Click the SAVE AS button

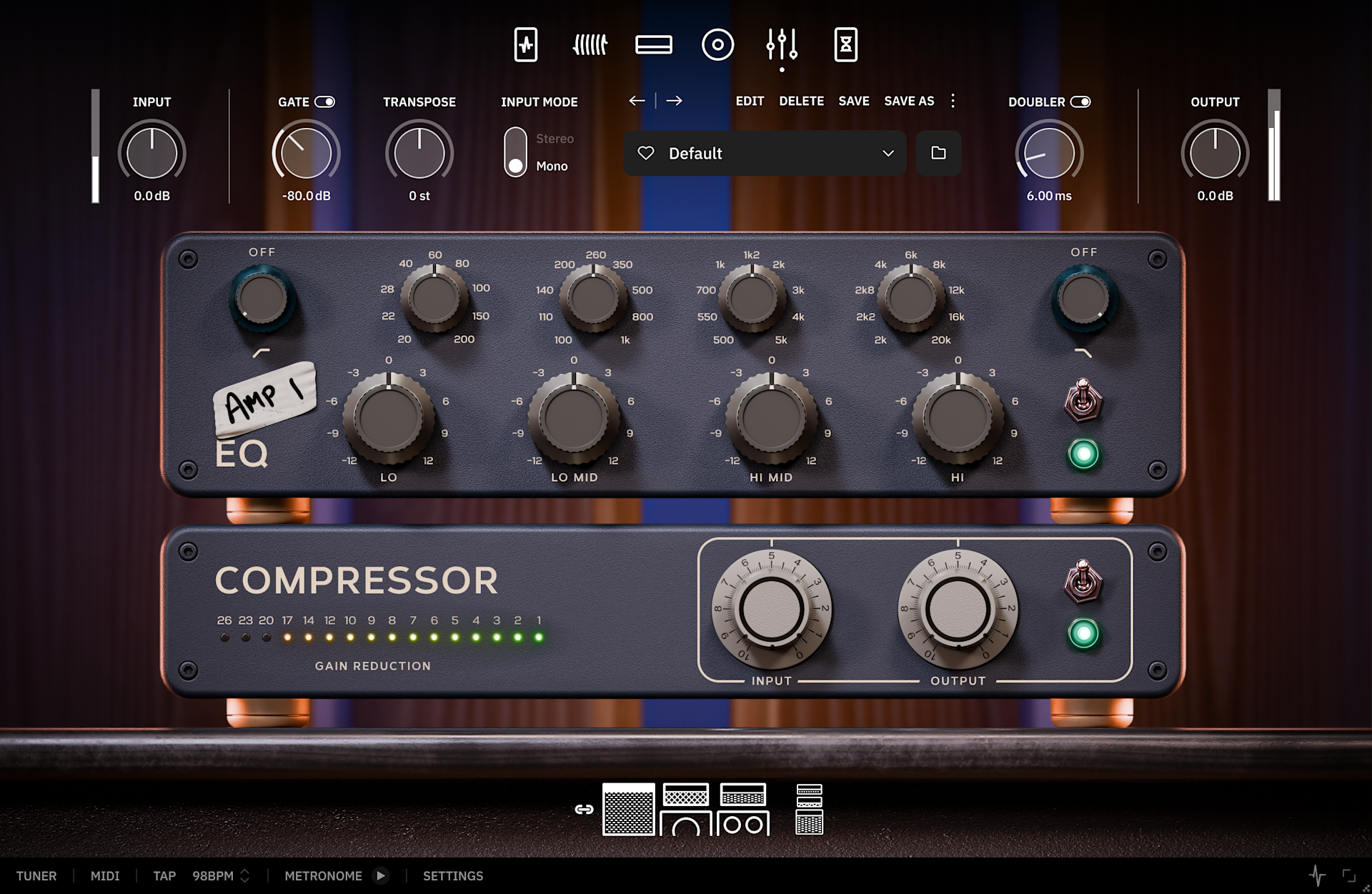(x=909, y=101)
